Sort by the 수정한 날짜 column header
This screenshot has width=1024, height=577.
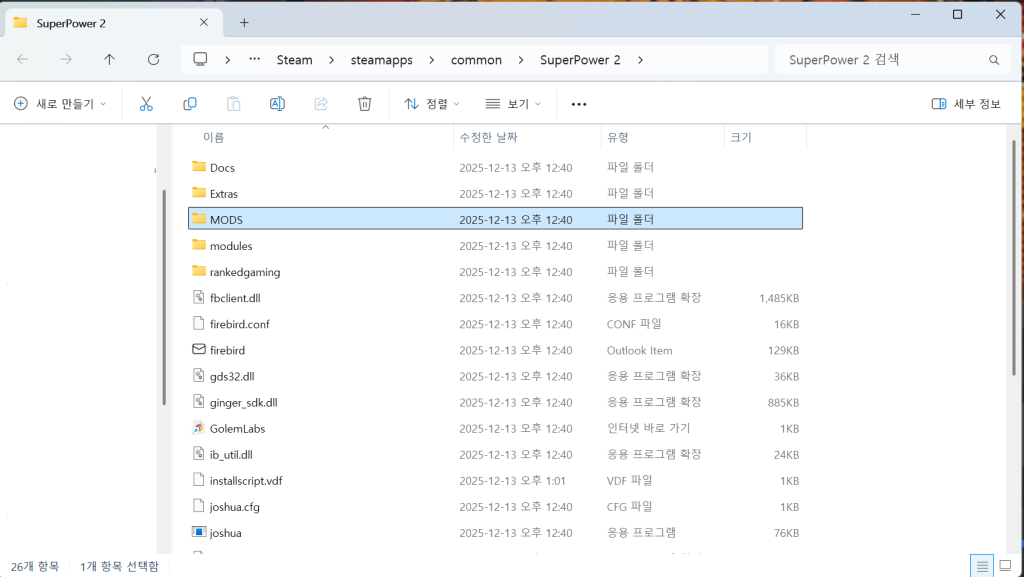(x=488, y=137)
